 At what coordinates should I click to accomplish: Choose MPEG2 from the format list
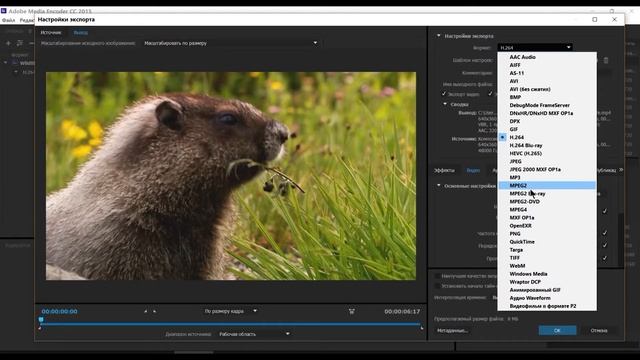coord(547,185)
